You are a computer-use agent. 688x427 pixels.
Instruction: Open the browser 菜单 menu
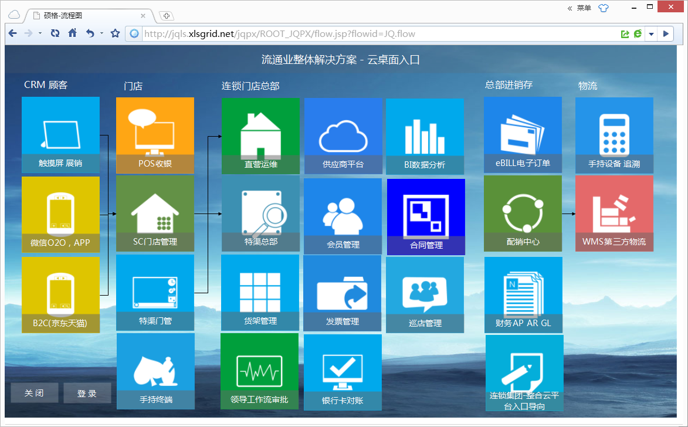point(580,8)
